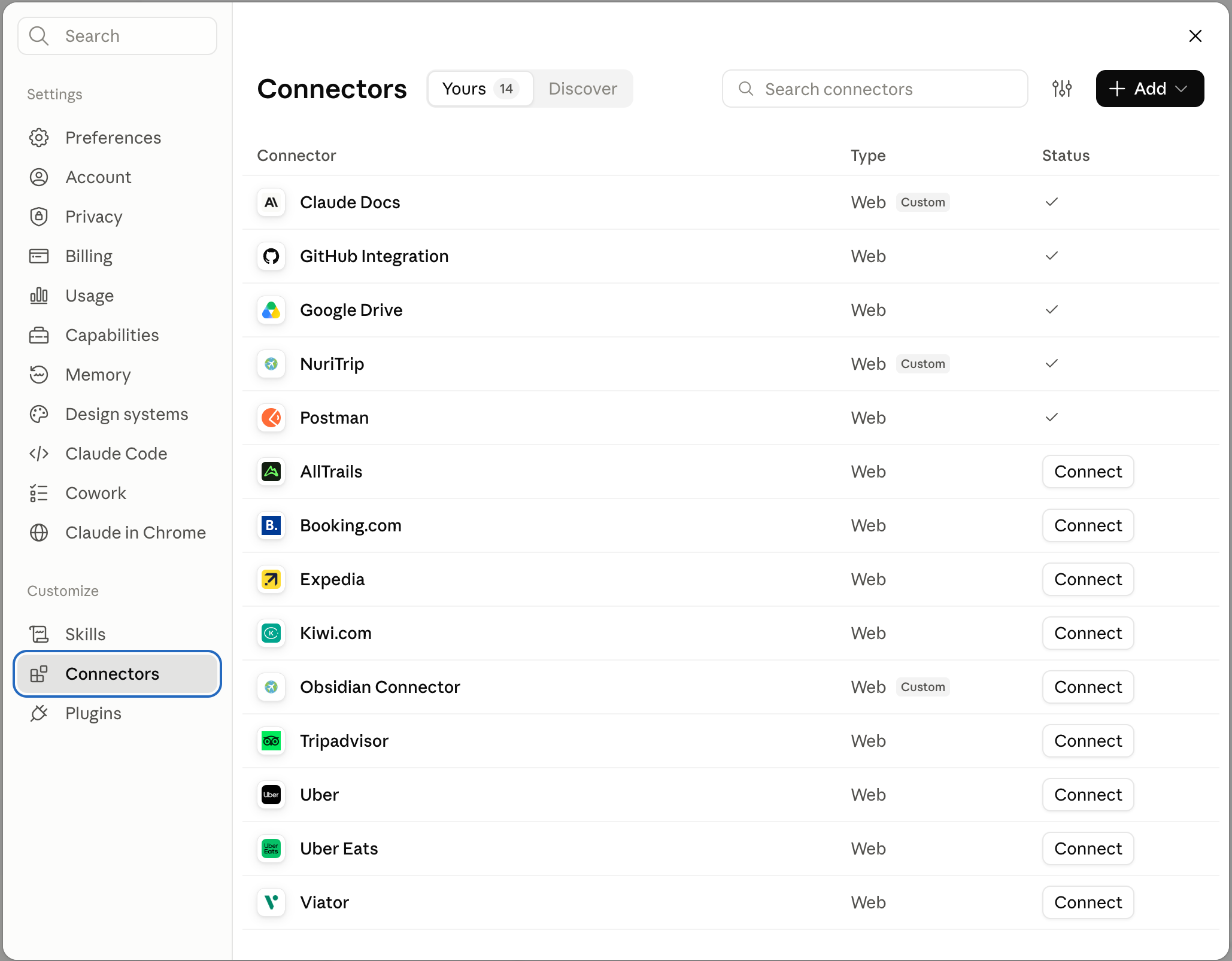Click the Connector column header
This screenshot has height=961, width=1232.
point(296,156)
